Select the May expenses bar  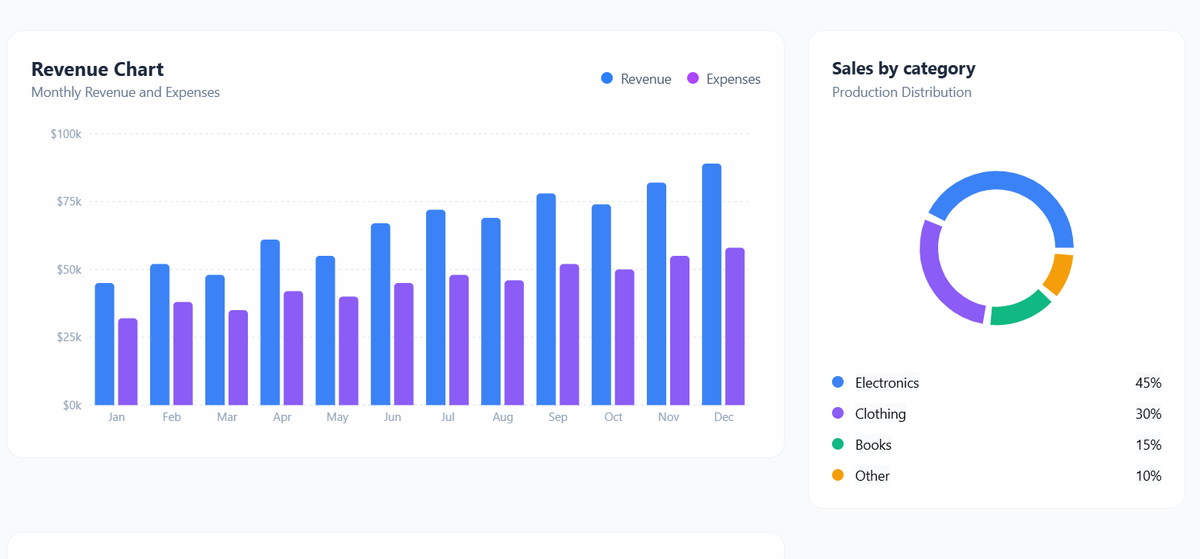click(x=348, y=350)
